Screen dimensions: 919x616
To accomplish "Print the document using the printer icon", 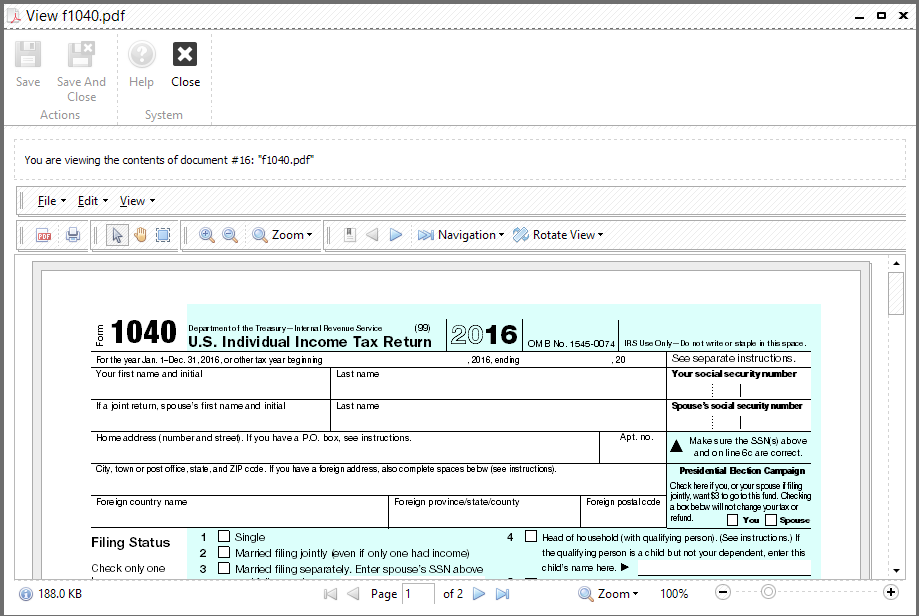I will 73,235.
